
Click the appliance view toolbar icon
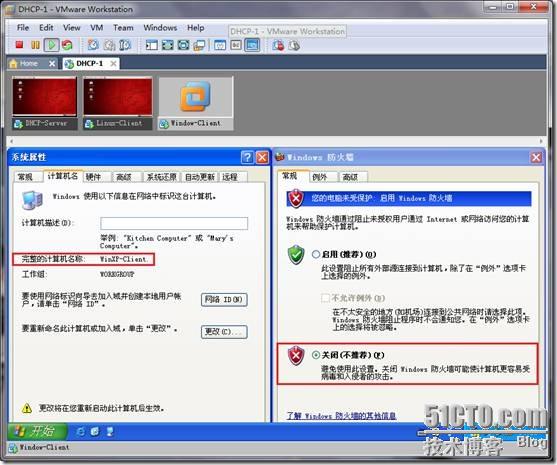236,45
